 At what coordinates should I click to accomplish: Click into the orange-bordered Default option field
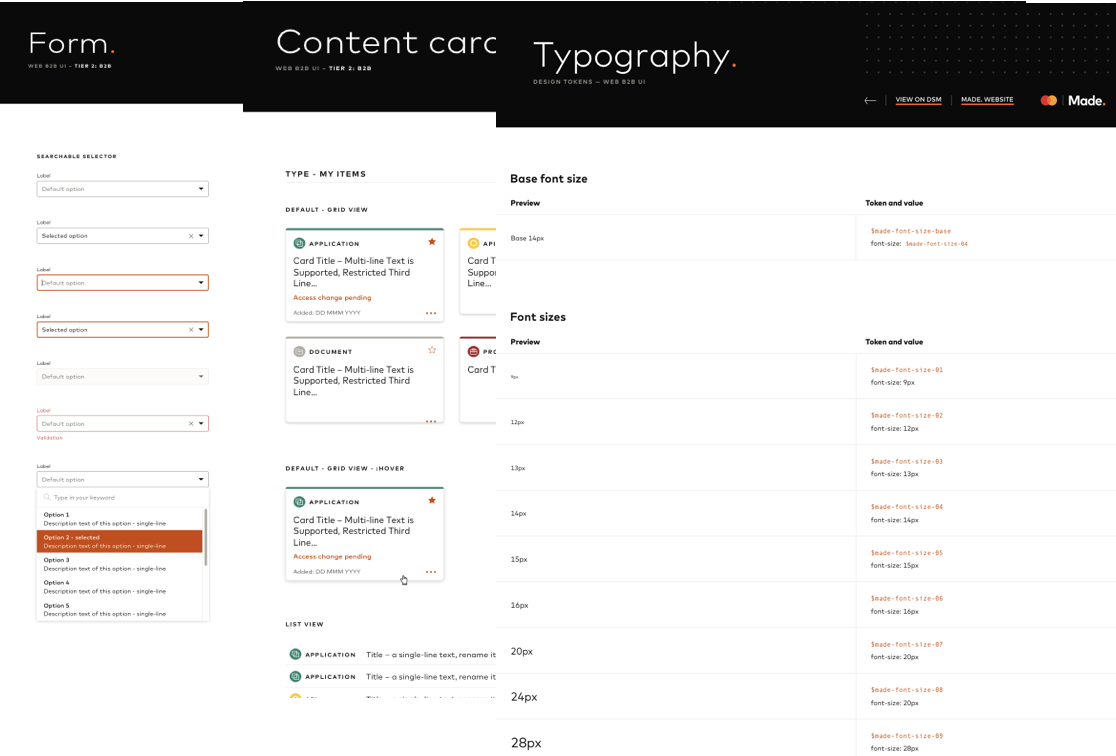pyautogui.click(x=122, y=283)
